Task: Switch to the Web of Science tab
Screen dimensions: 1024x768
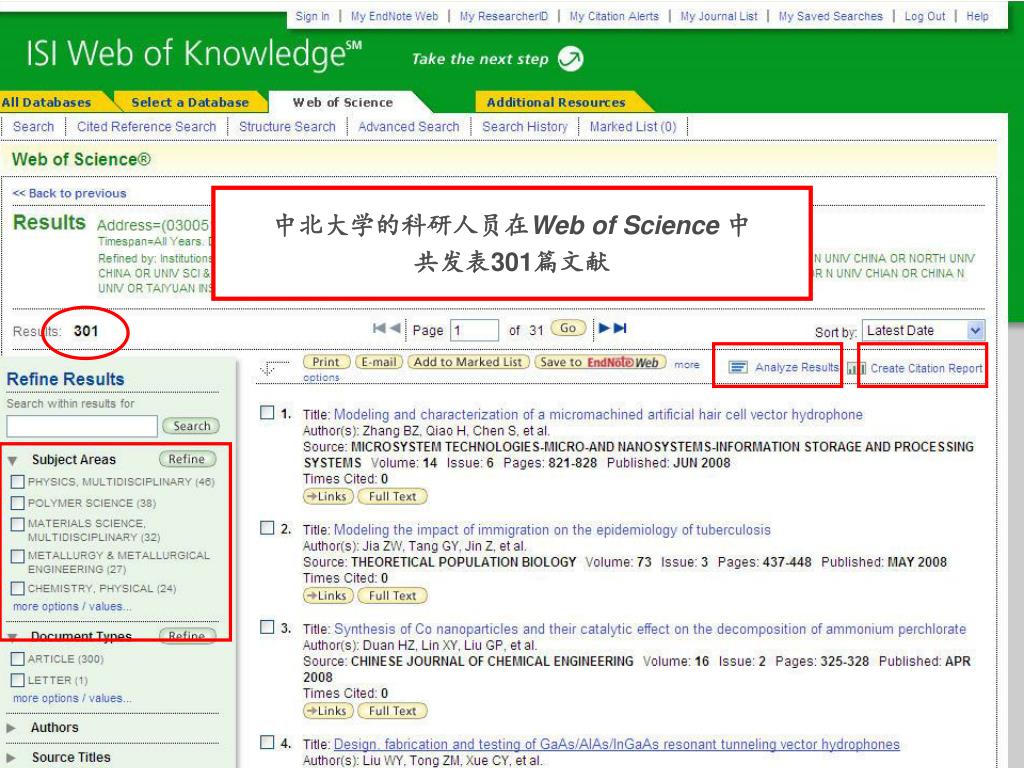Action: click(x=343, y=103)
